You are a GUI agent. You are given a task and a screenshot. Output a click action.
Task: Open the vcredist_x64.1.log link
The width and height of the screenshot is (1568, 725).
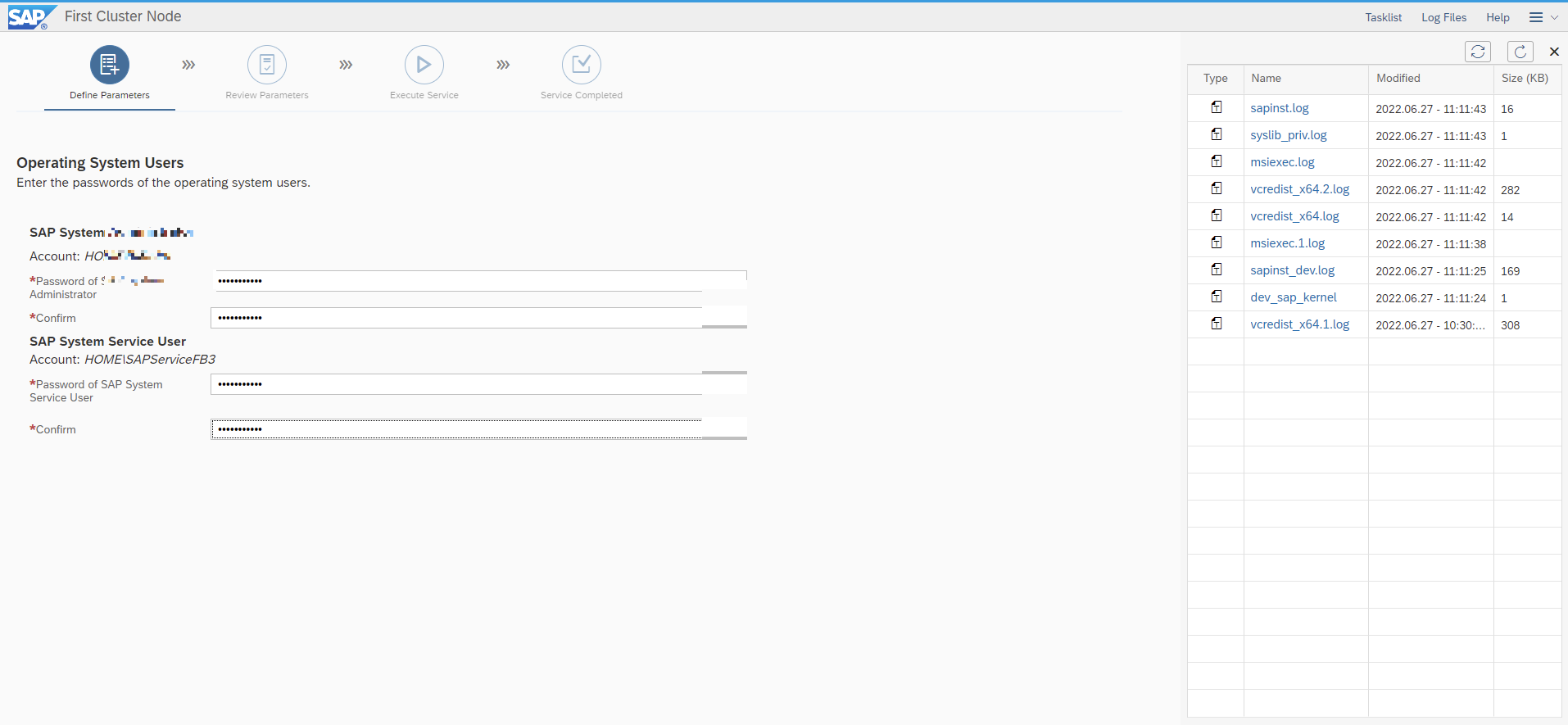[1299, 324]
